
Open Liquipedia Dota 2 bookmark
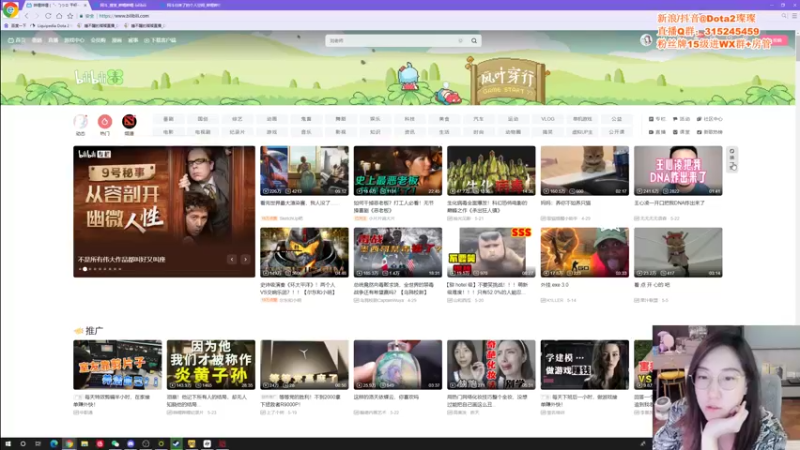[52, 25]
